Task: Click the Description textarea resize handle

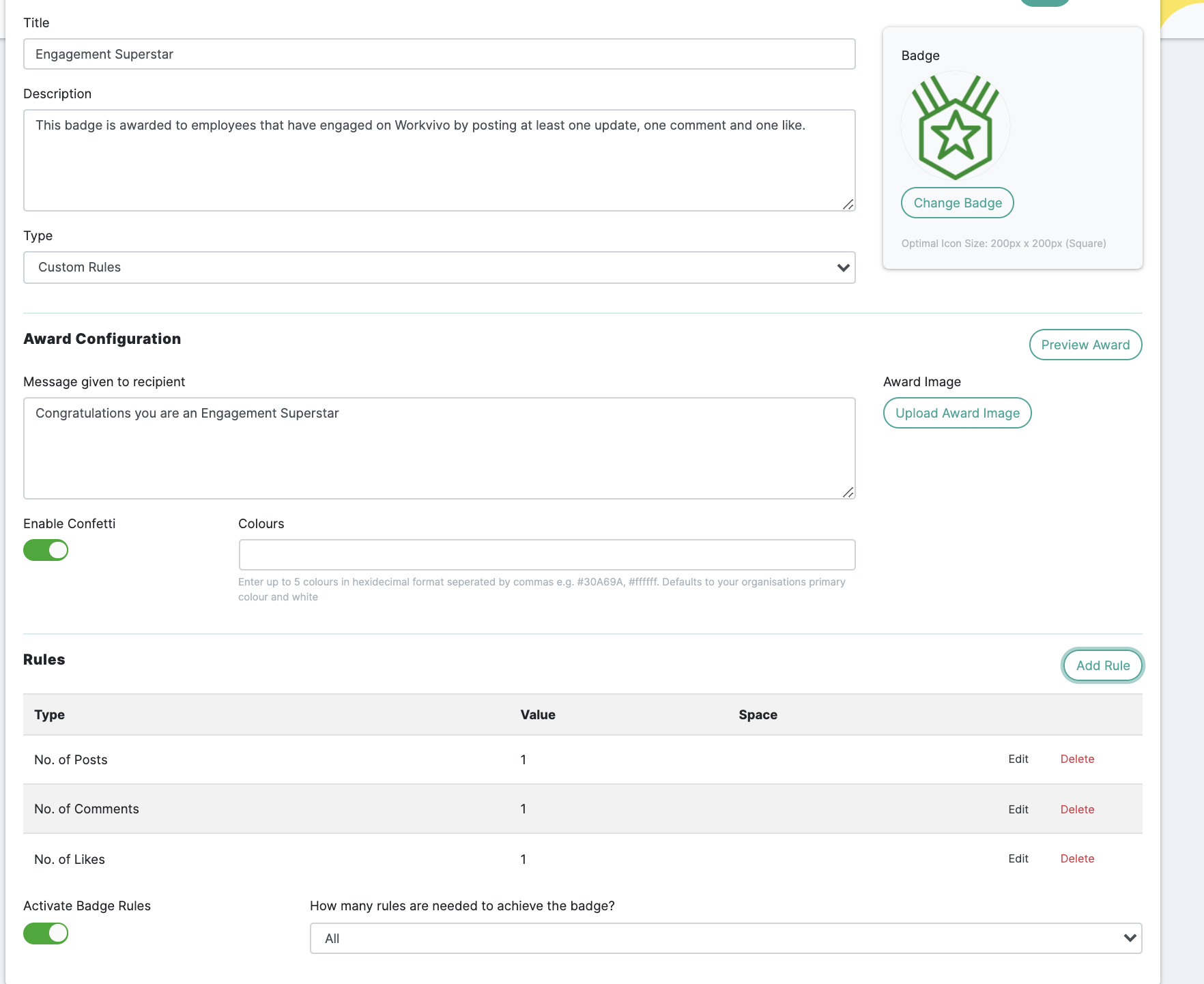Action: coord(848,204)
